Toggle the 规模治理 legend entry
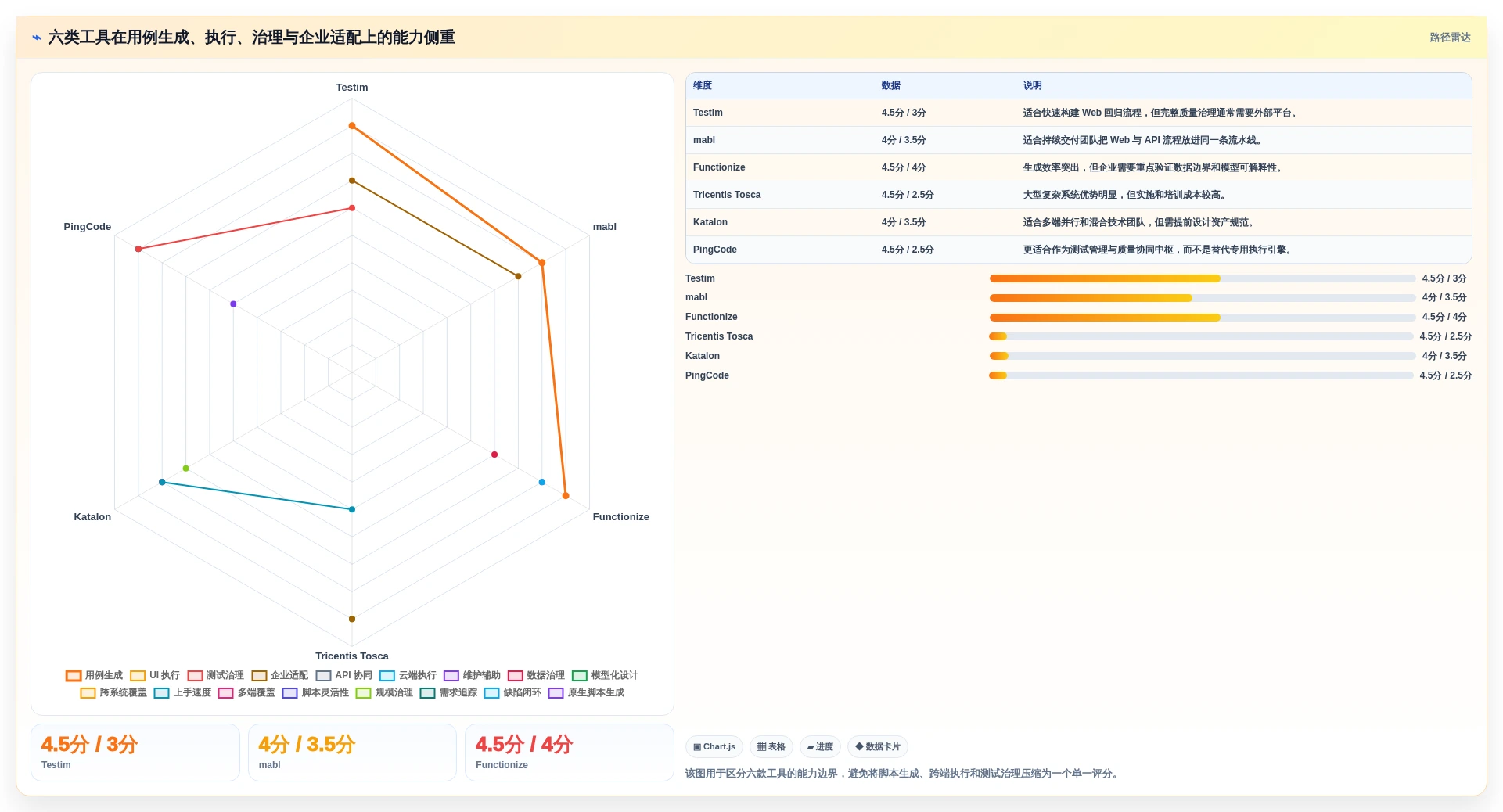This screenshot has height=812, width=1503. [384, 692]
